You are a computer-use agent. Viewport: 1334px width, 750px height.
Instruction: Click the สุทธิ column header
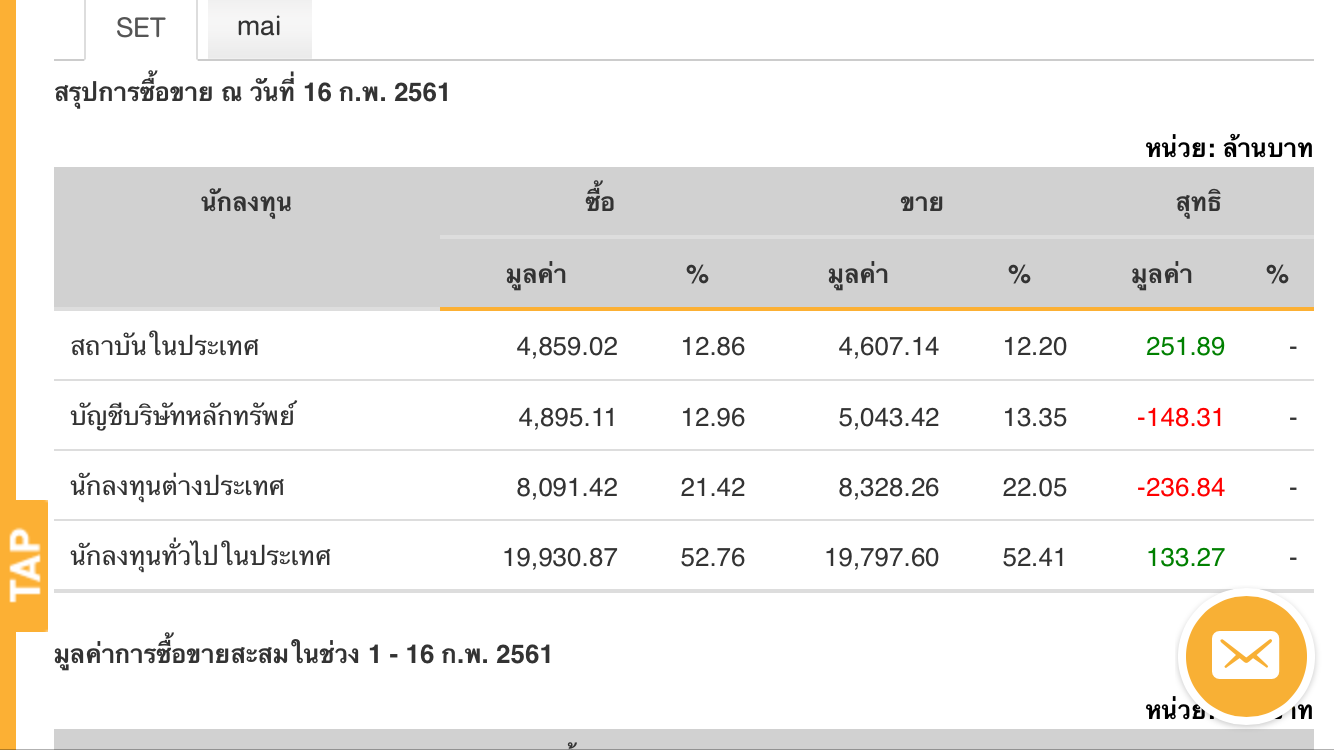(1198, 203)
